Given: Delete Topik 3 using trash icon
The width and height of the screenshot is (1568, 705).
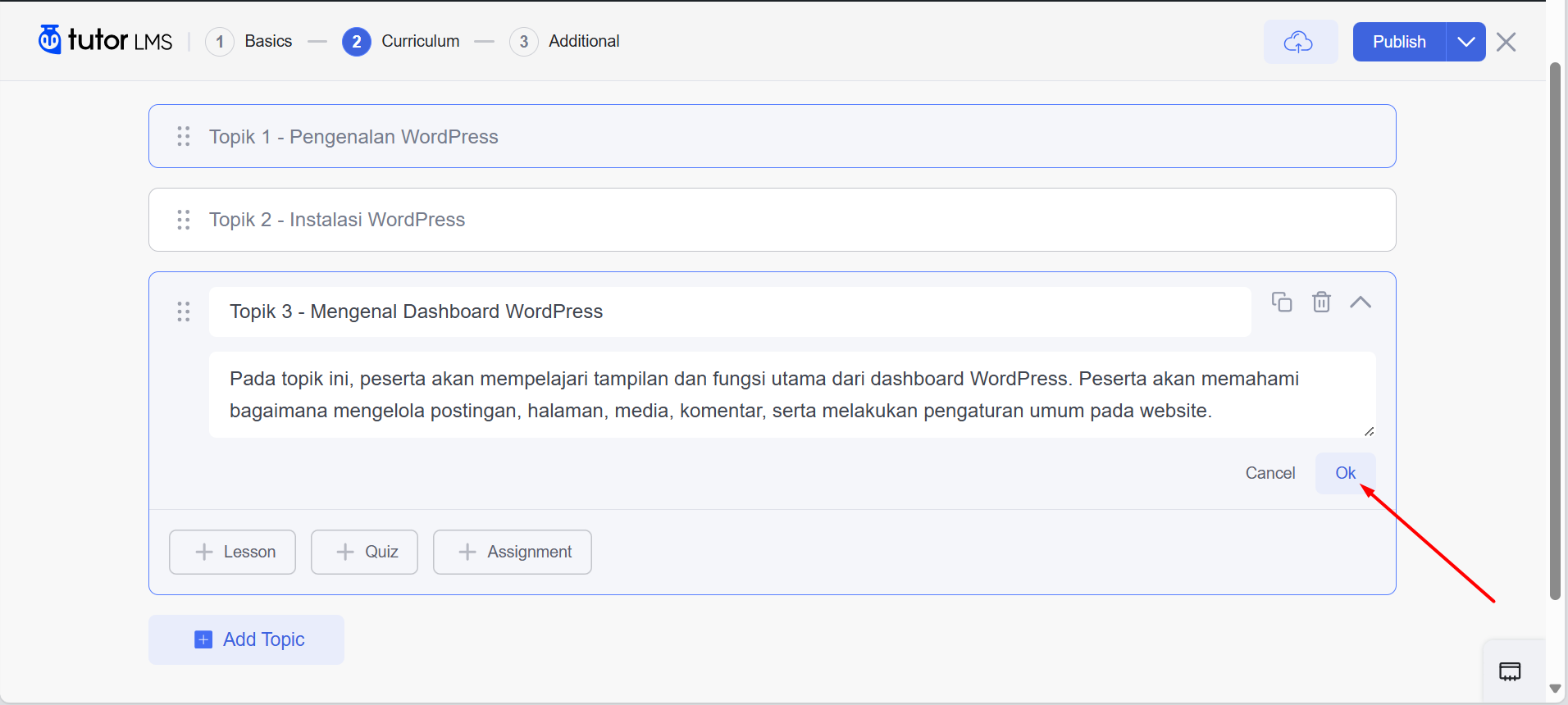Looking at the screenshot, I should click(x=1321, y=302).
